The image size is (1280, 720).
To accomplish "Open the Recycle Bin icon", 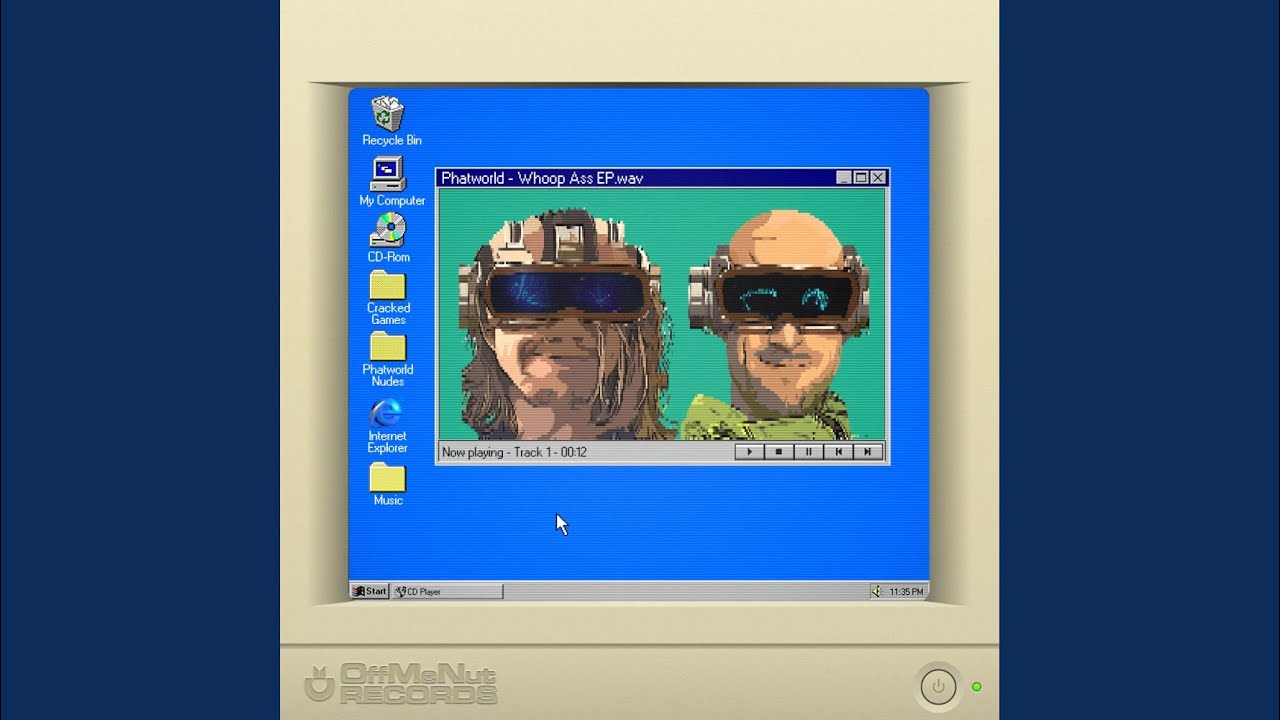I will [388, 121].
